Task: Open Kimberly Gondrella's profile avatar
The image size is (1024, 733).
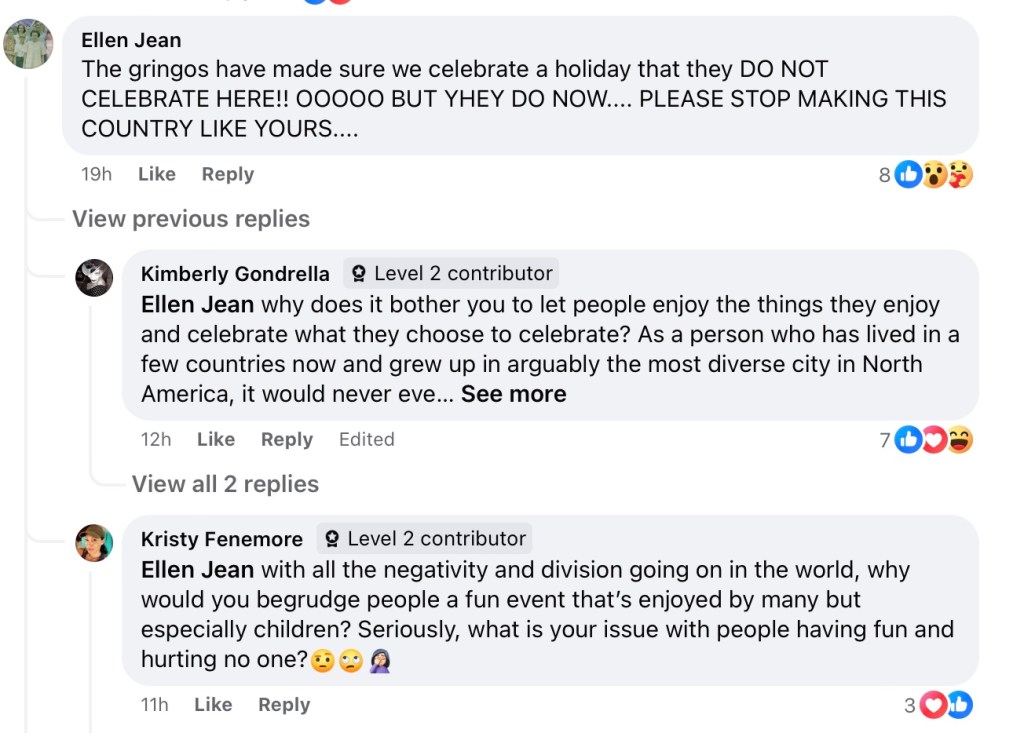Action: point(94,278)
